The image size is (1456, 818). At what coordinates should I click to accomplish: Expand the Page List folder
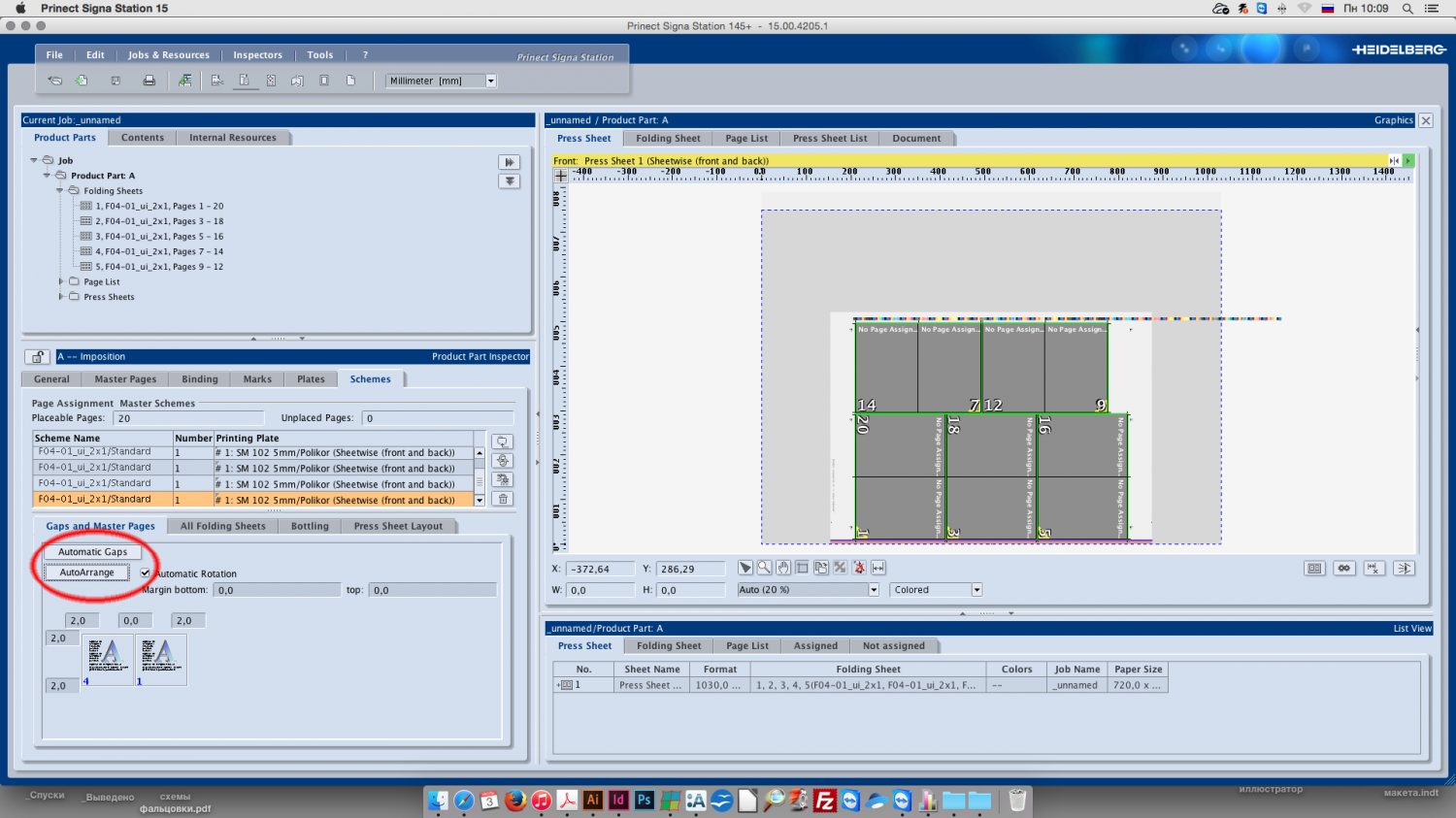(x=60, y=282)
